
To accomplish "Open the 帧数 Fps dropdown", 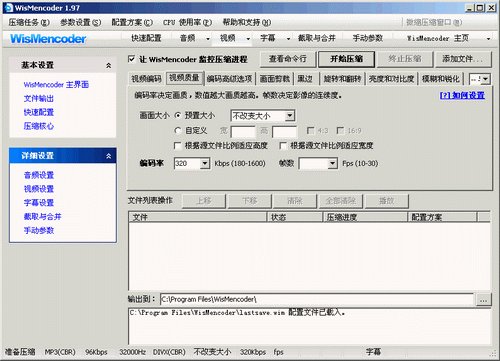I will [x=332, y=163].
